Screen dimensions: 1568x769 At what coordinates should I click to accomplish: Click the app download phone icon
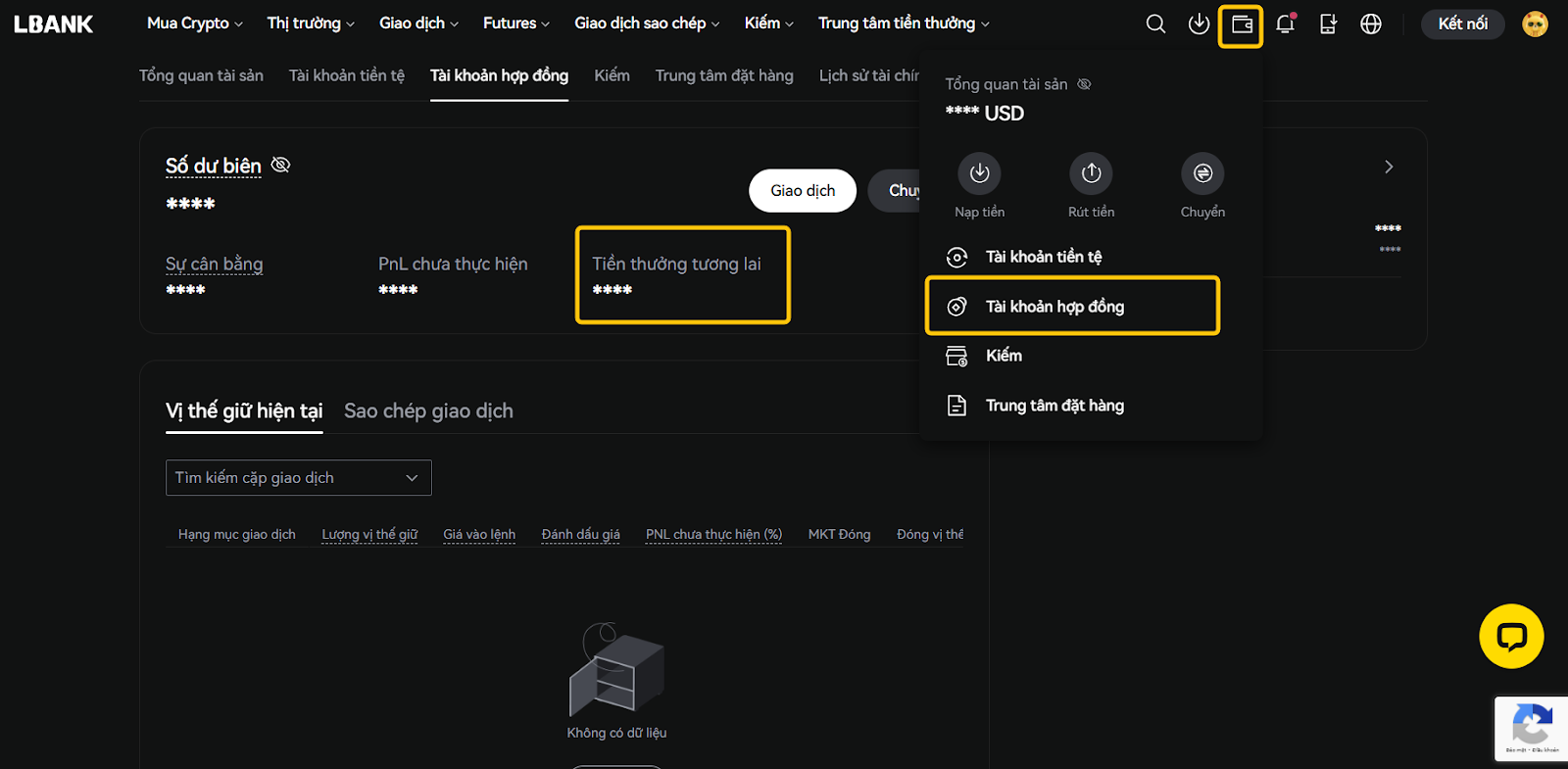pyautogui.click(x=1328, y=24)
